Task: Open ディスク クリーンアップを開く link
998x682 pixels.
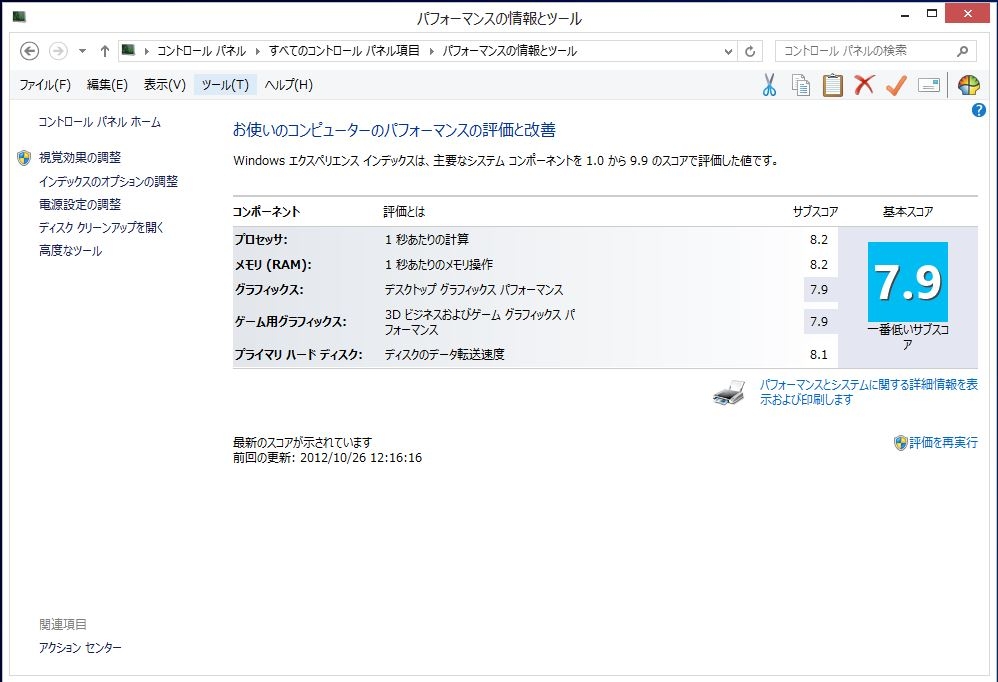Action: [101, 228]
